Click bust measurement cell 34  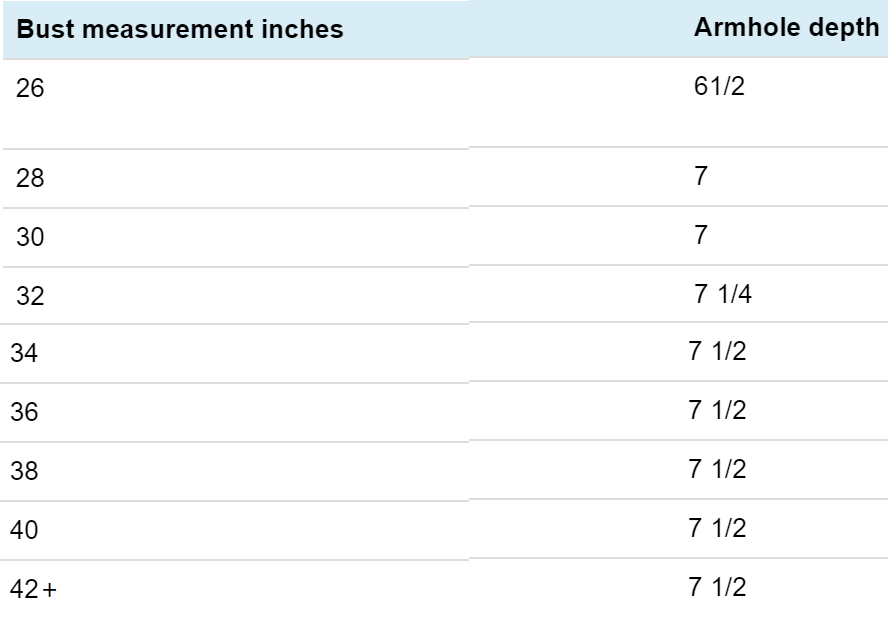(23, 354)
